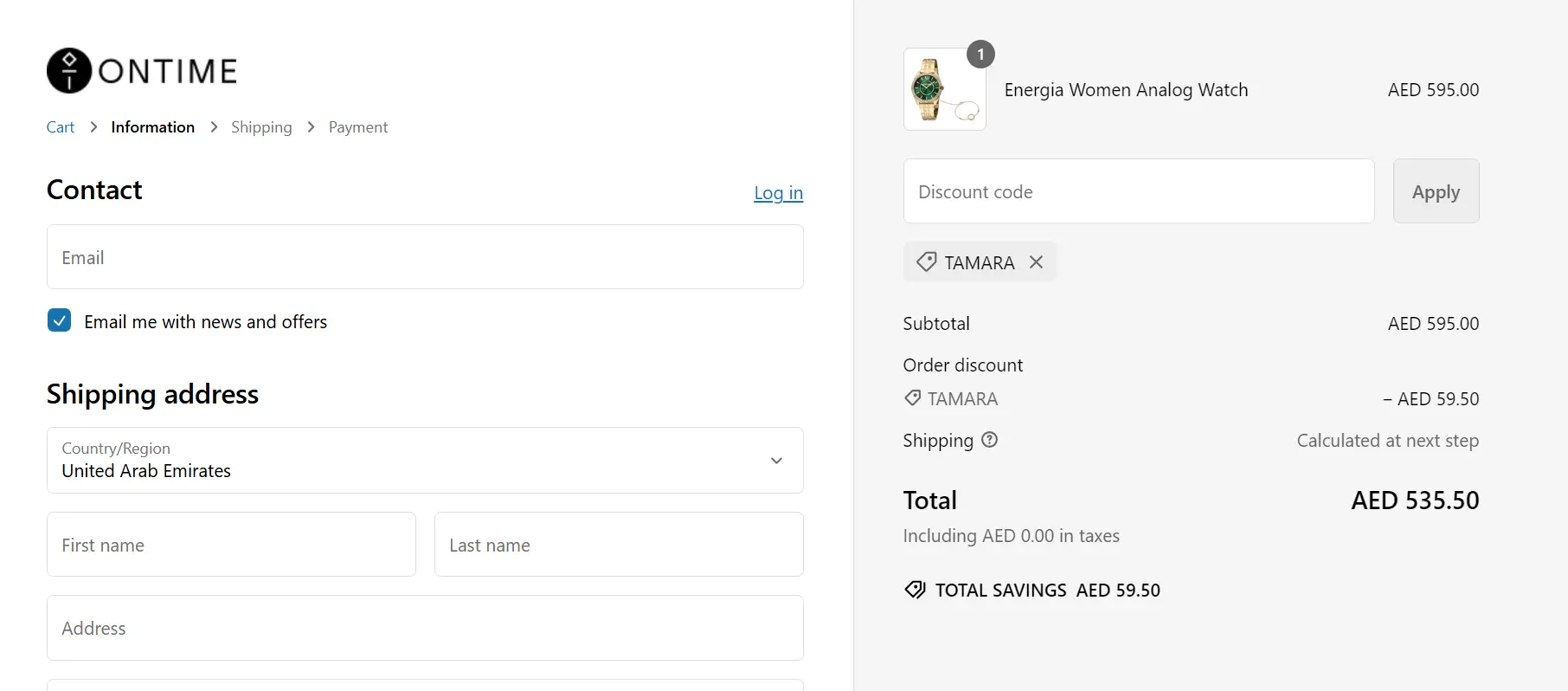Focus the Discount code field
The height and width of the screenshot is (691, 1568).
coord(1139,191)
